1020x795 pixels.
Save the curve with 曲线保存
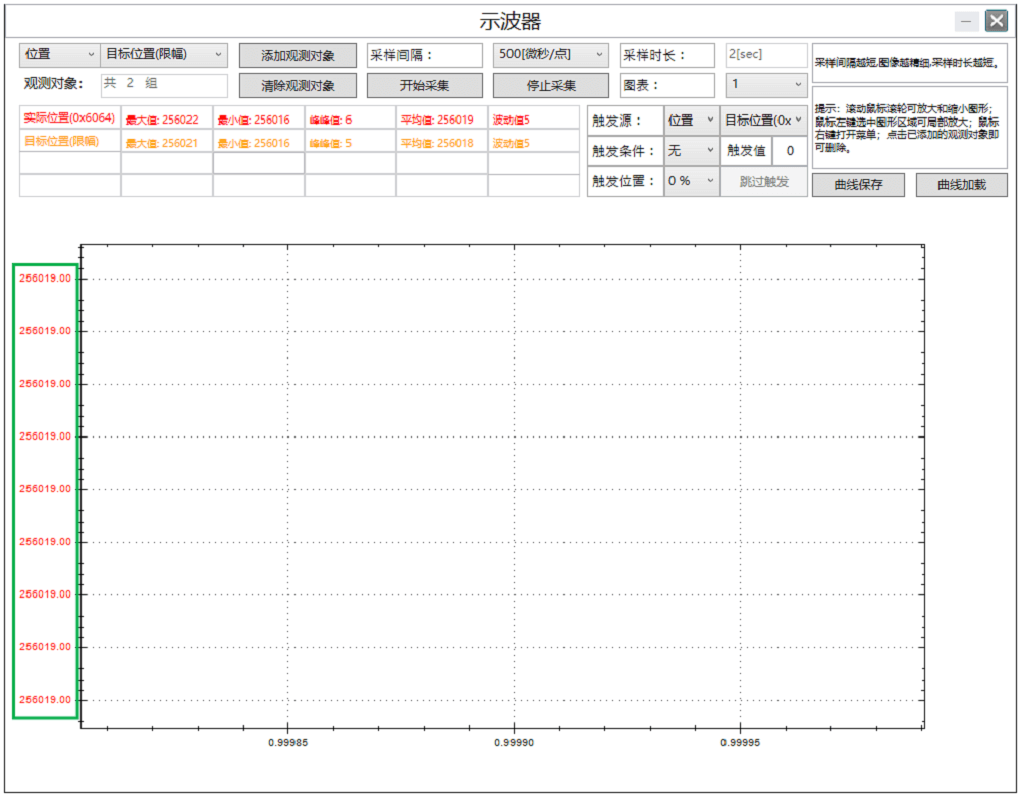[858, 185]
